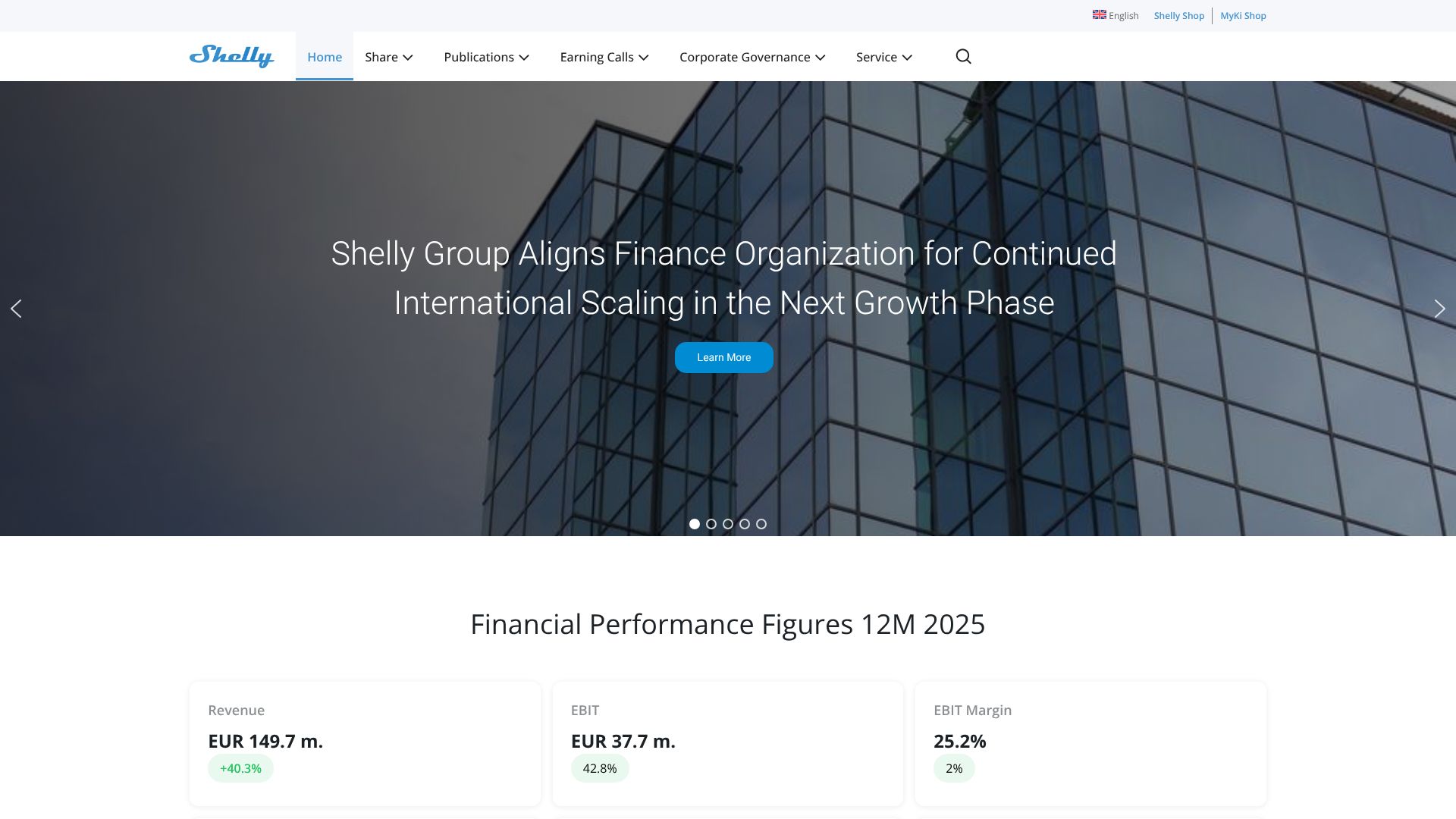The width and height of the screenshot is (1456, 819).
Task: Open the search magnifier icon
Action: pyautogui.click(x=963, y=57)
